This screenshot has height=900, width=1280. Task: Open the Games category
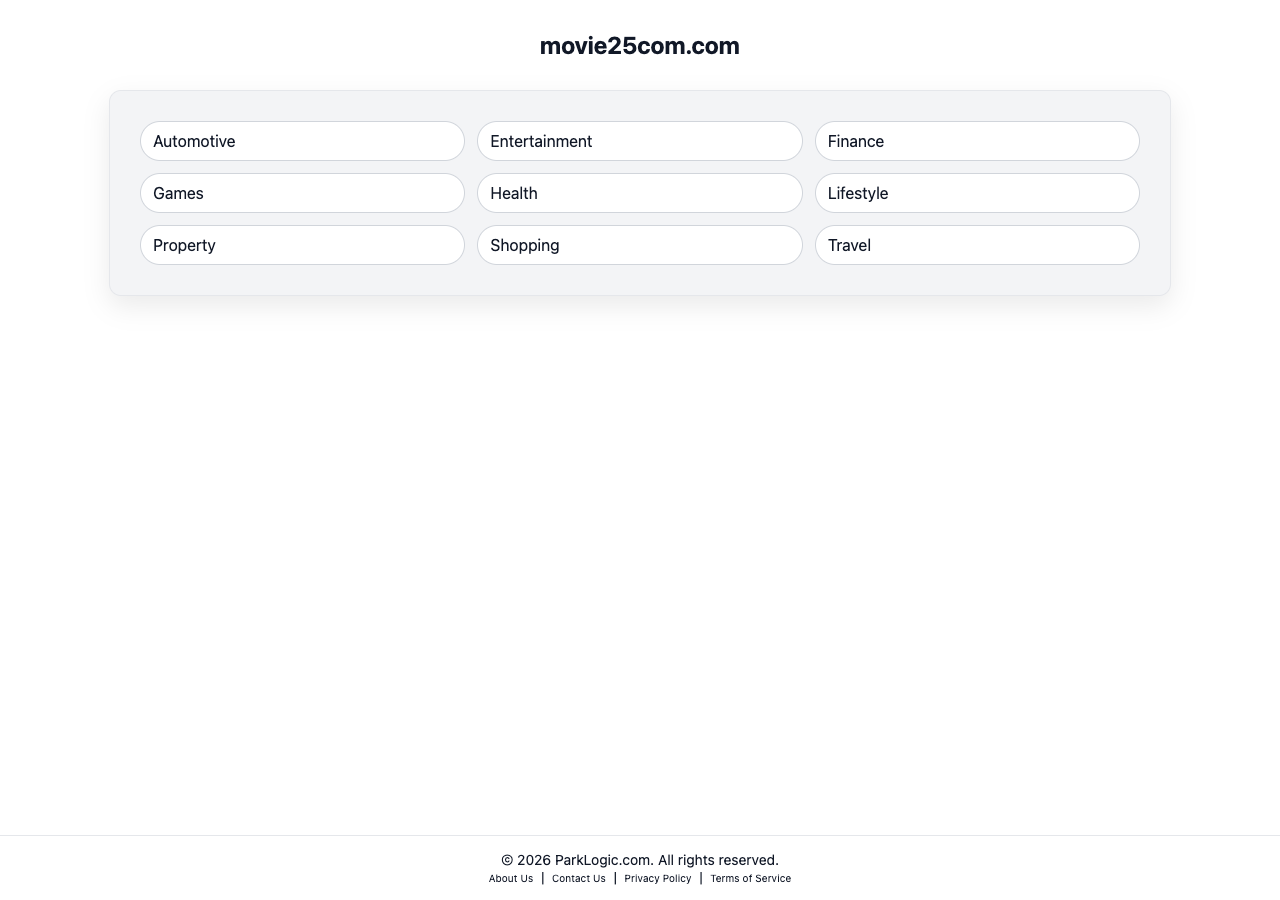pos(302,193)
